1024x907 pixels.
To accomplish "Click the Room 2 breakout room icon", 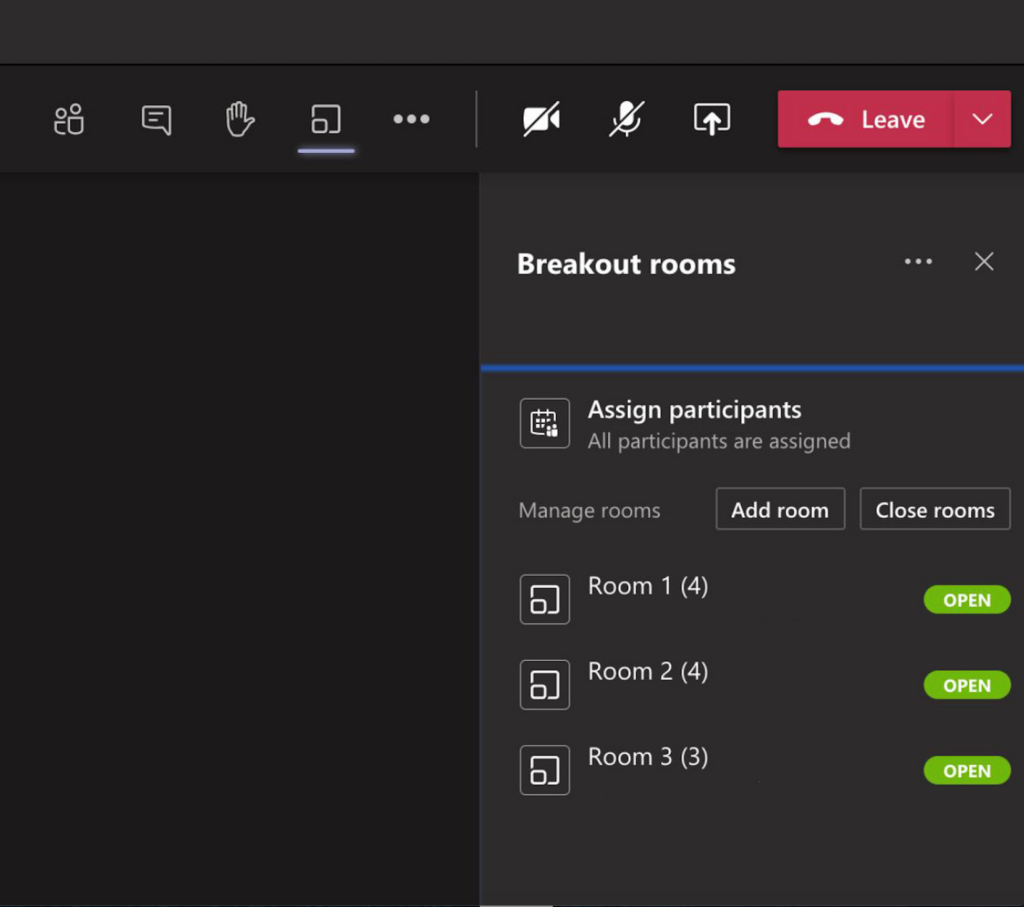I will tap(544, 685).
